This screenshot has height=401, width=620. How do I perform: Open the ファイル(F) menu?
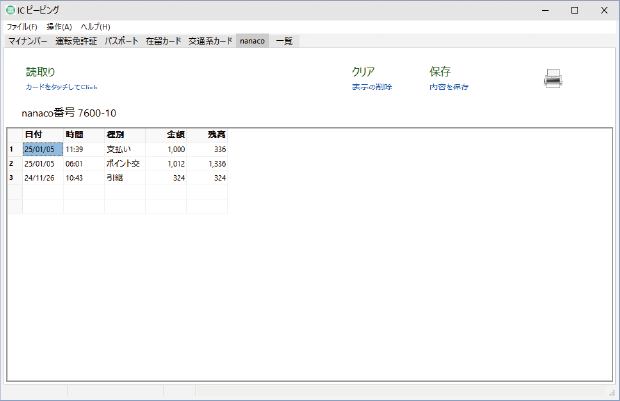pos(22,26)
